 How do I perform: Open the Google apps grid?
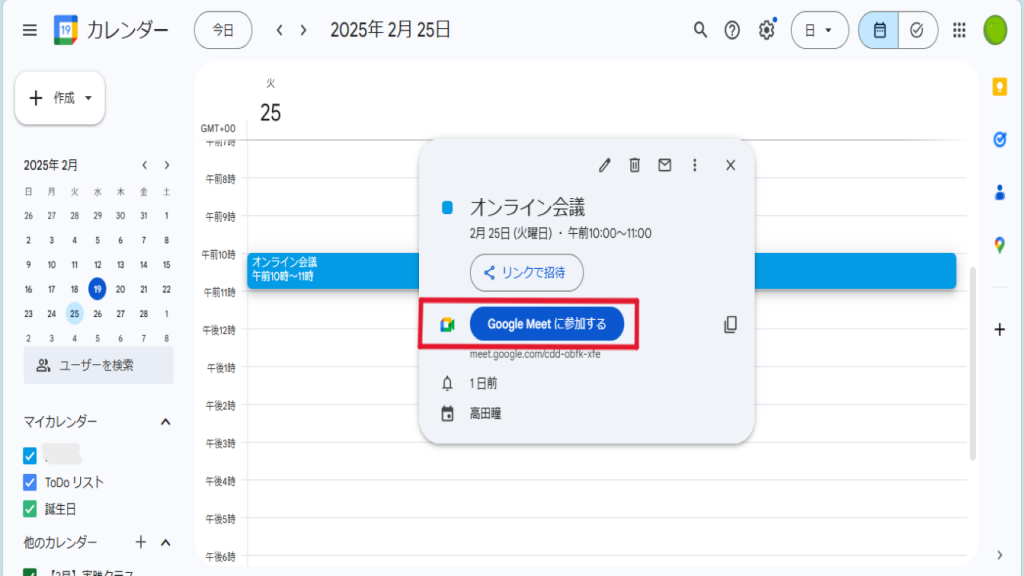959,30
